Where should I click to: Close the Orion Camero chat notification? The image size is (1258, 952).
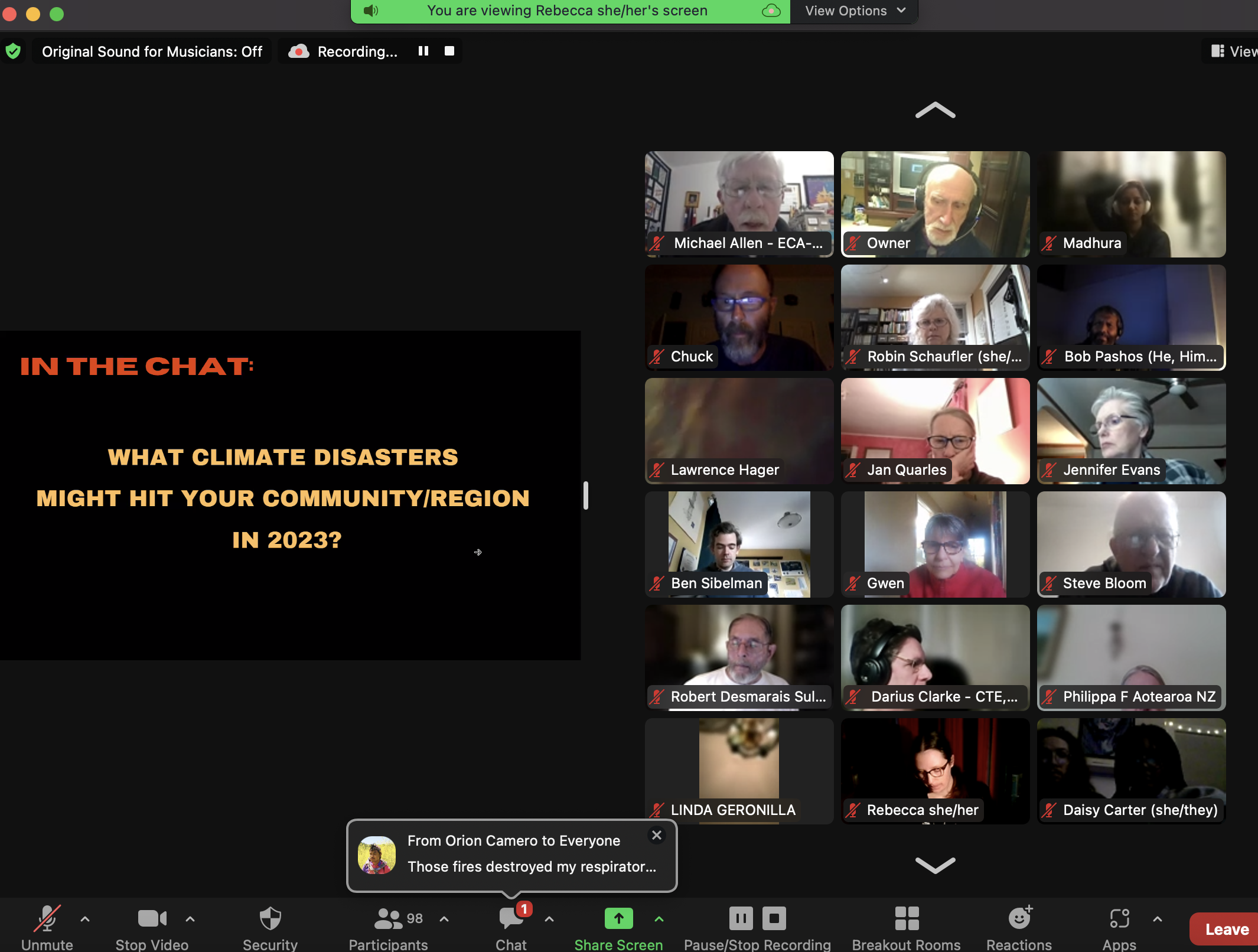click(657, 835)
